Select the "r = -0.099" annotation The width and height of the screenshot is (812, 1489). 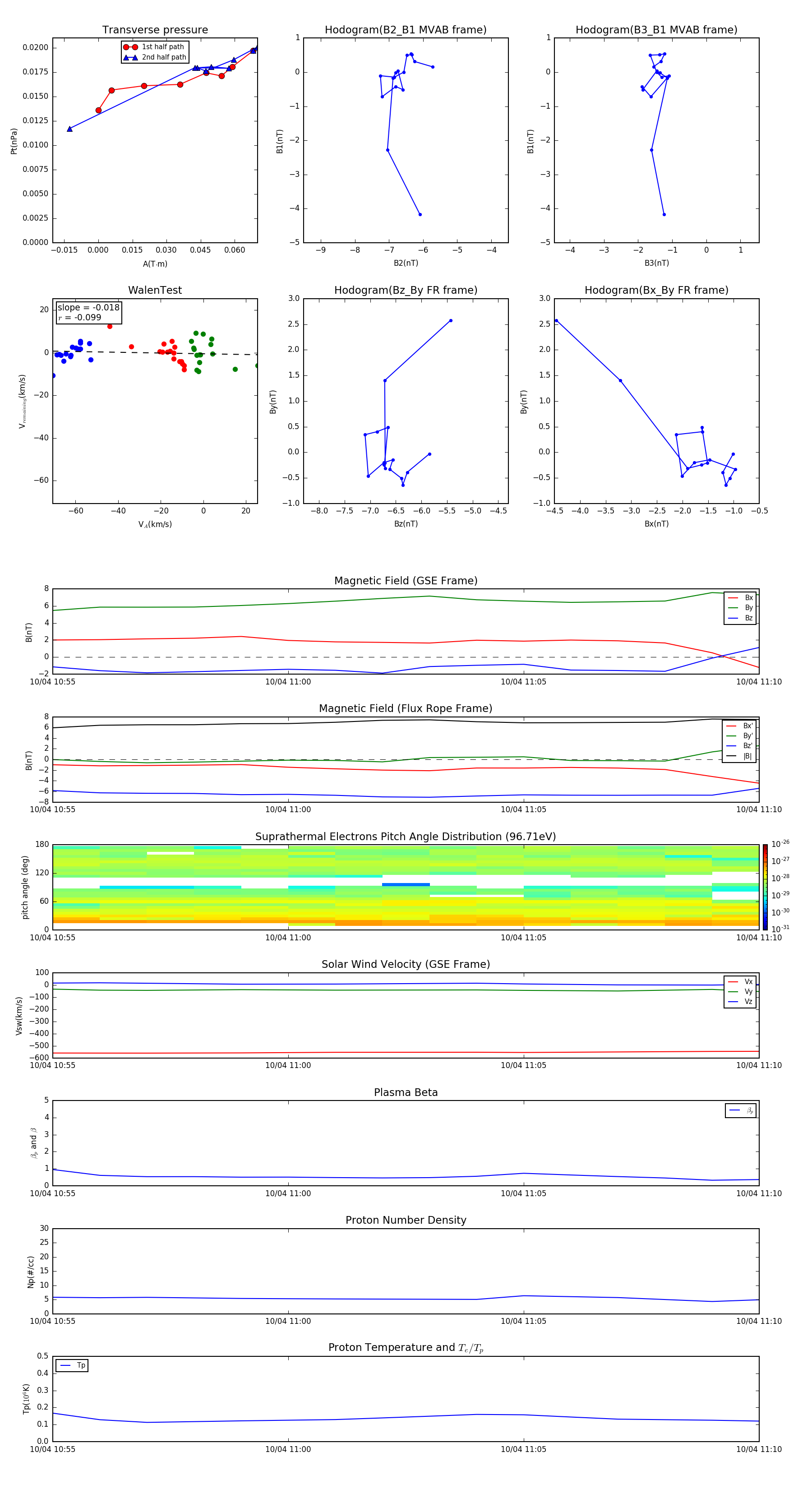(79, 317)
